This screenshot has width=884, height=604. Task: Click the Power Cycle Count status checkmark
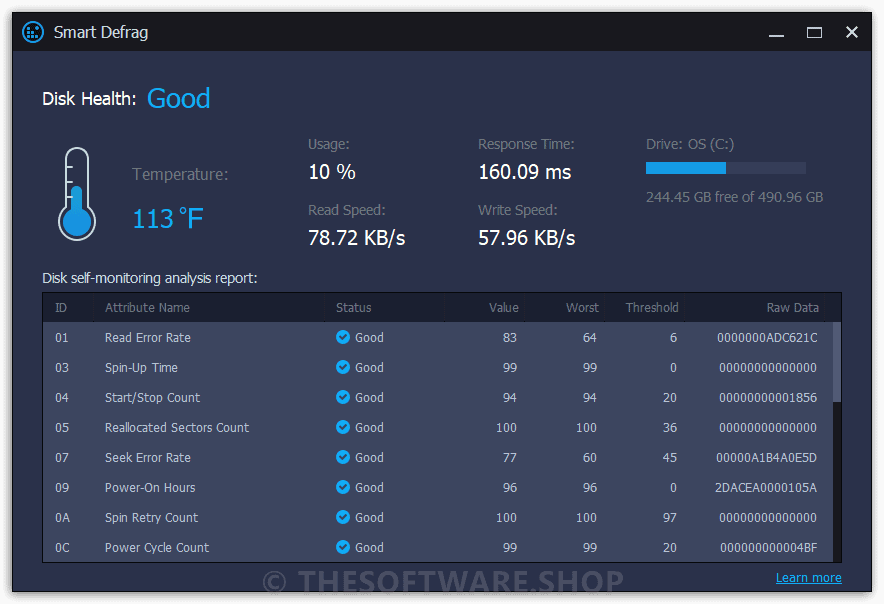click(x=343, y=546)
